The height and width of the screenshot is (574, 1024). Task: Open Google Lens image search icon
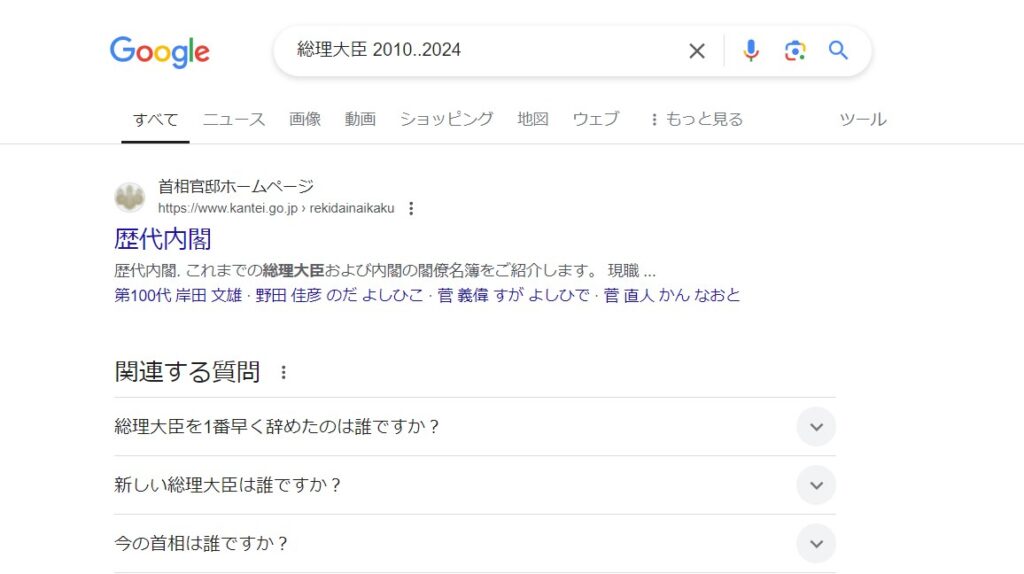[795, 51]
